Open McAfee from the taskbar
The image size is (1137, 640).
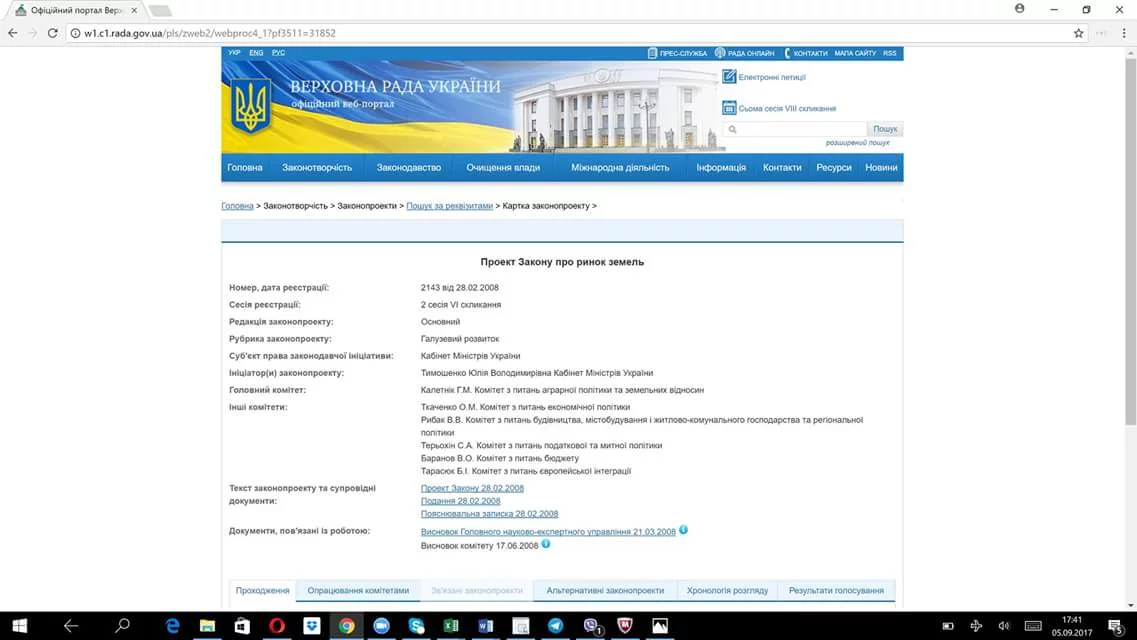point(625,626)
